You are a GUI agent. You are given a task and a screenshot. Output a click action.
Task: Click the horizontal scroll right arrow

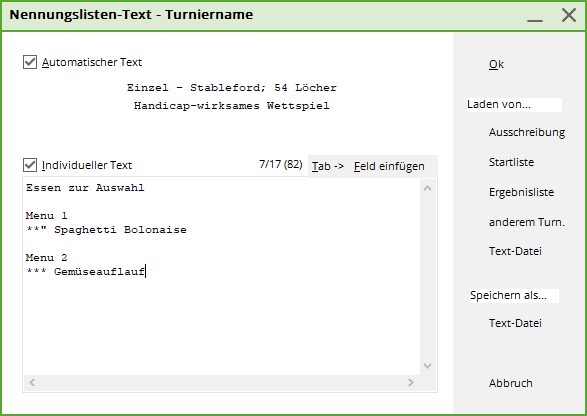tap(411, 382)
